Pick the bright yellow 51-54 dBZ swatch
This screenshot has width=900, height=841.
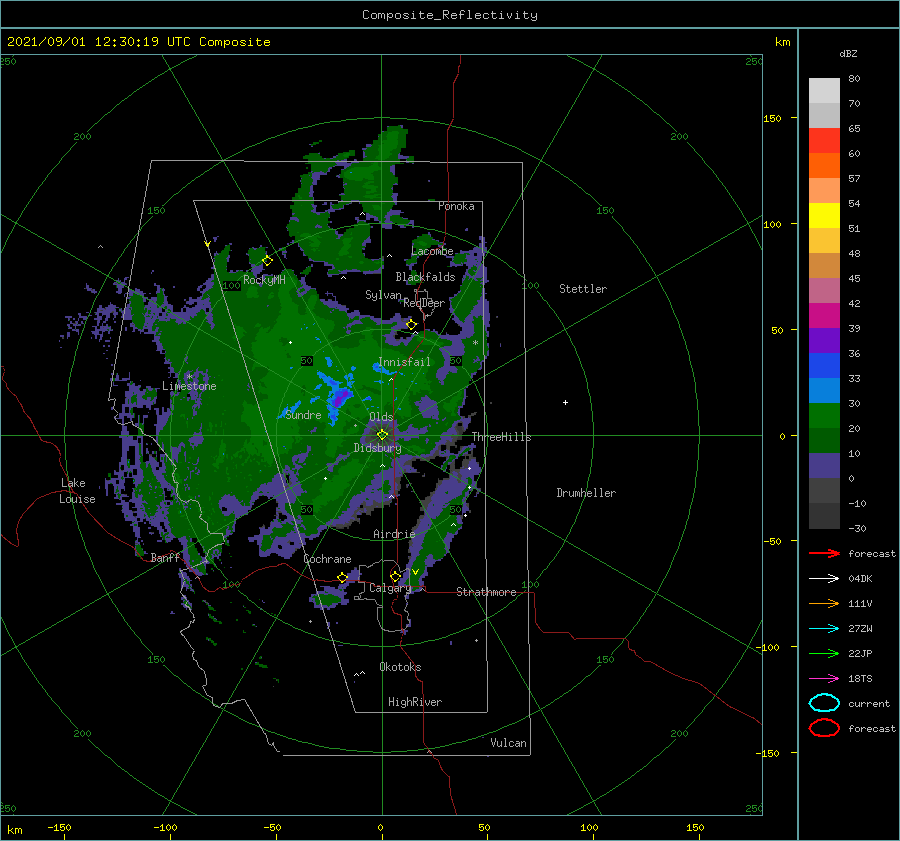click(824, 215)
